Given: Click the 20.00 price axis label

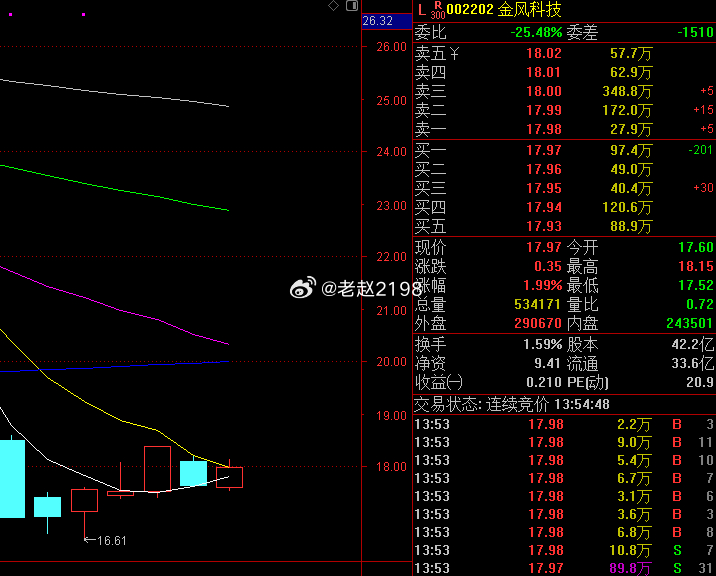Looking at the screenshot, I should [391, 362].
